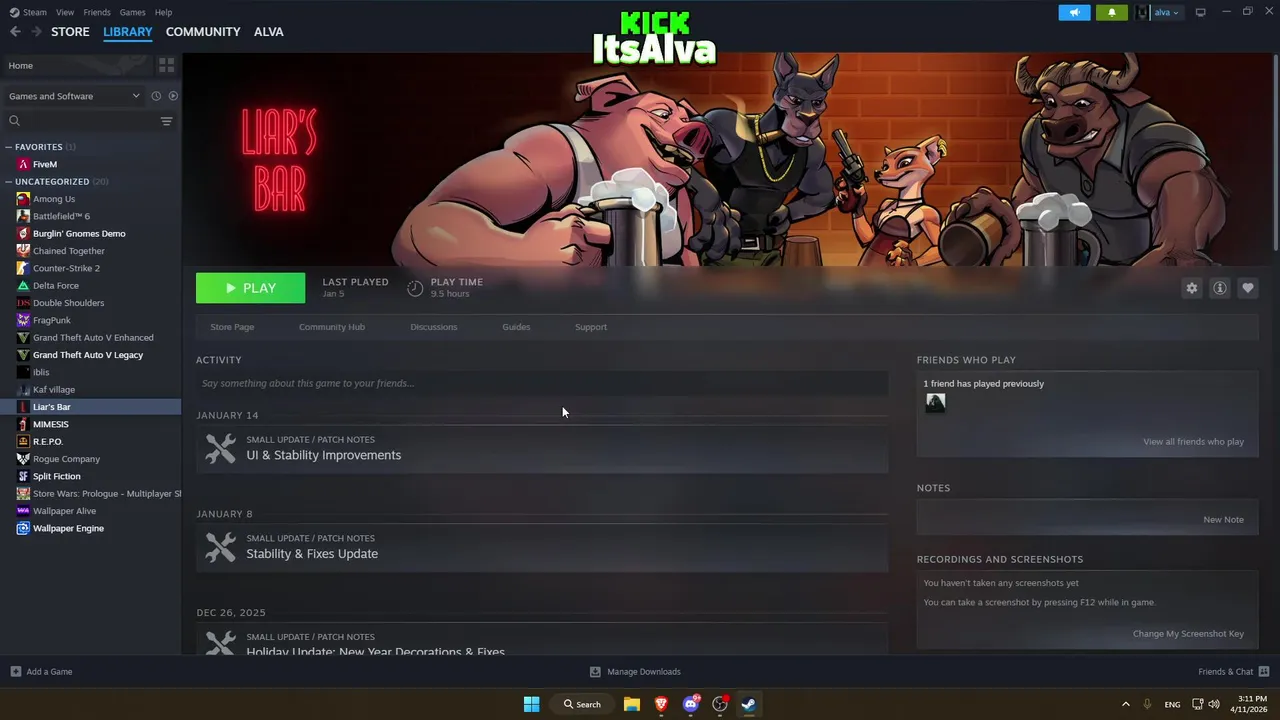Toggle favorite heart for Liar's Bar
This screenshot has height=720, width=1280.
pyautogui.click(x=1247, y=288)
